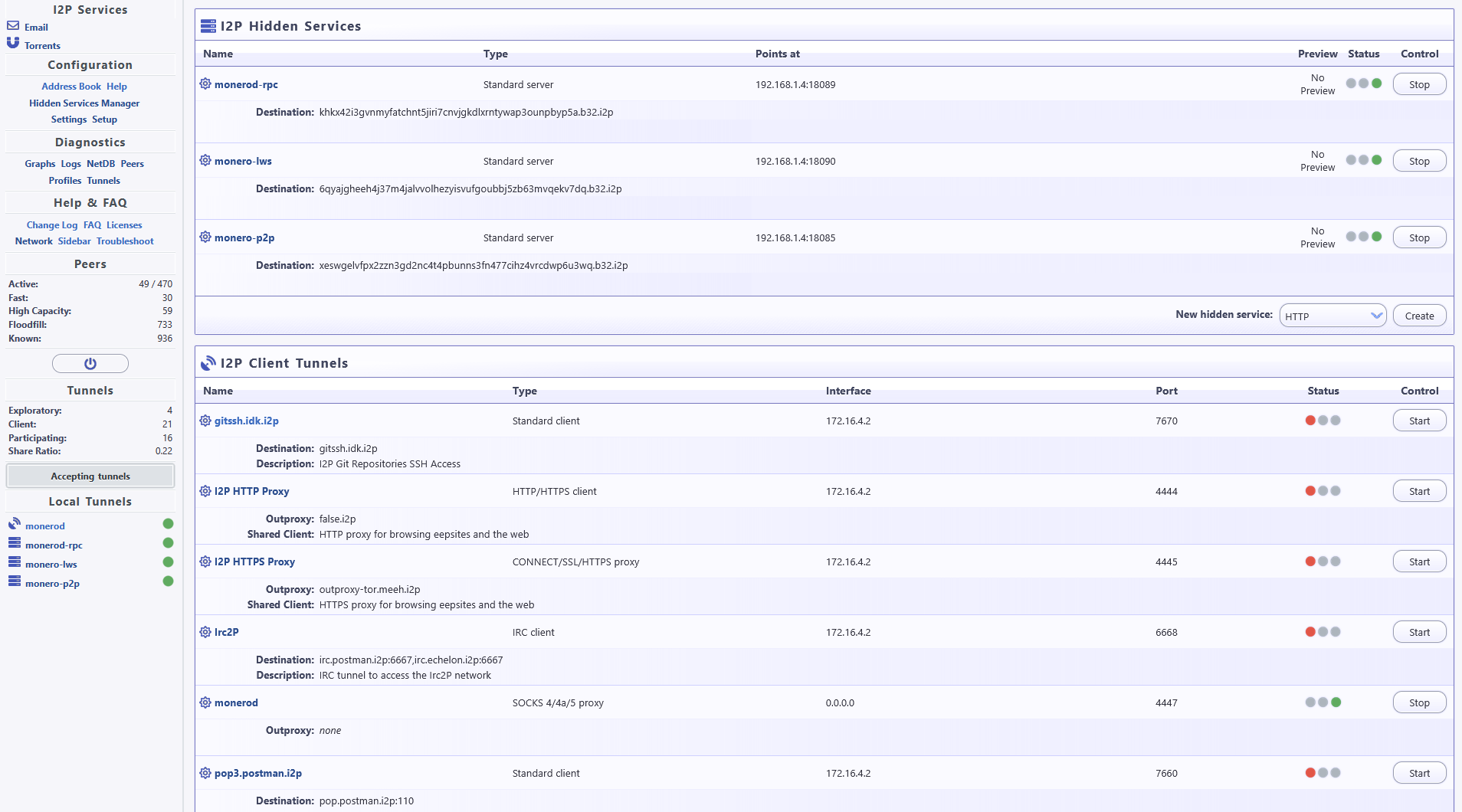
Task: Open the Irc2P tunnel configuration gear
Action: tap(205, 632)
